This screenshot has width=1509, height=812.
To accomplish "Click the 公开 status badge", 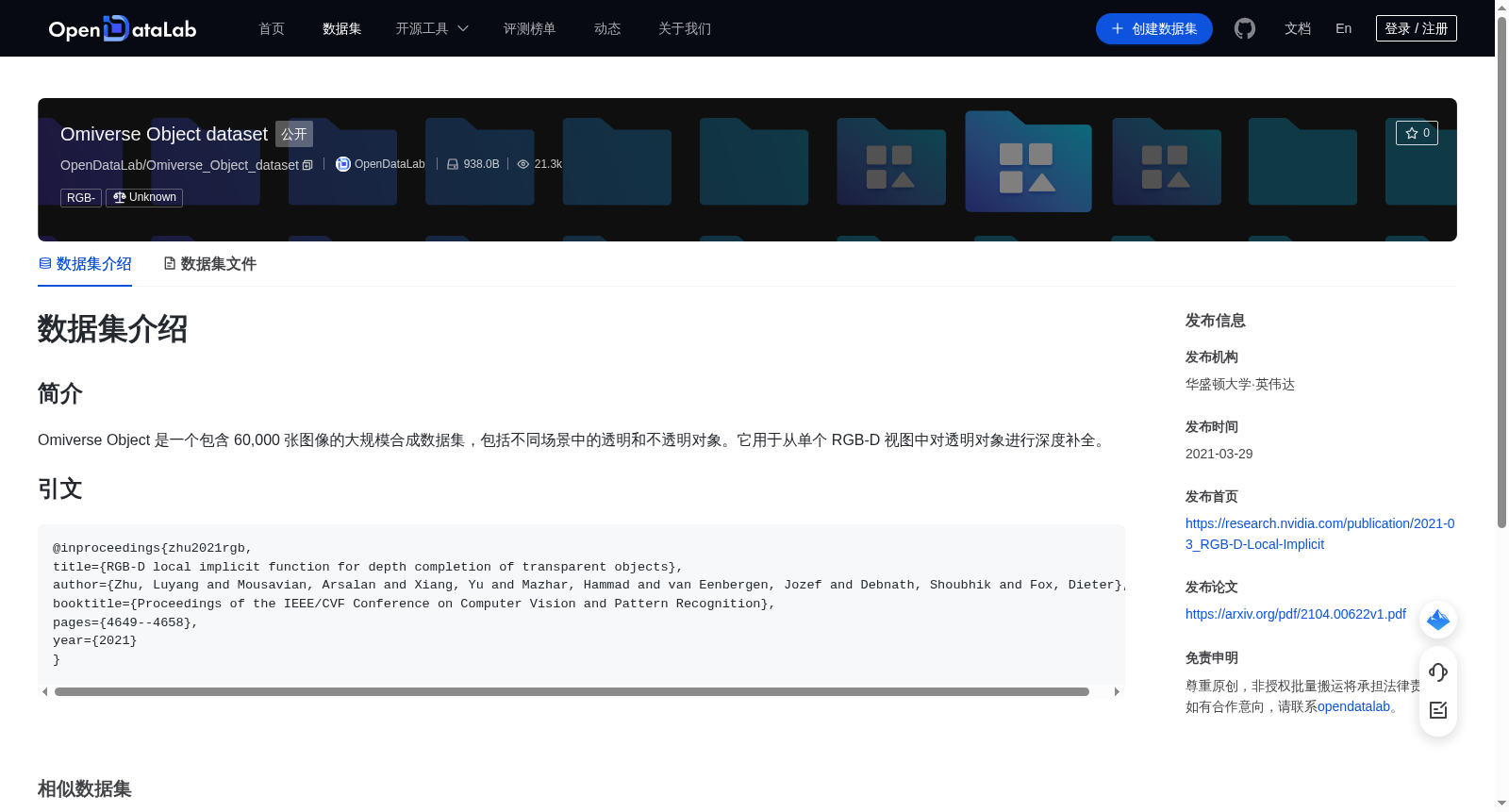I will 294,134.
